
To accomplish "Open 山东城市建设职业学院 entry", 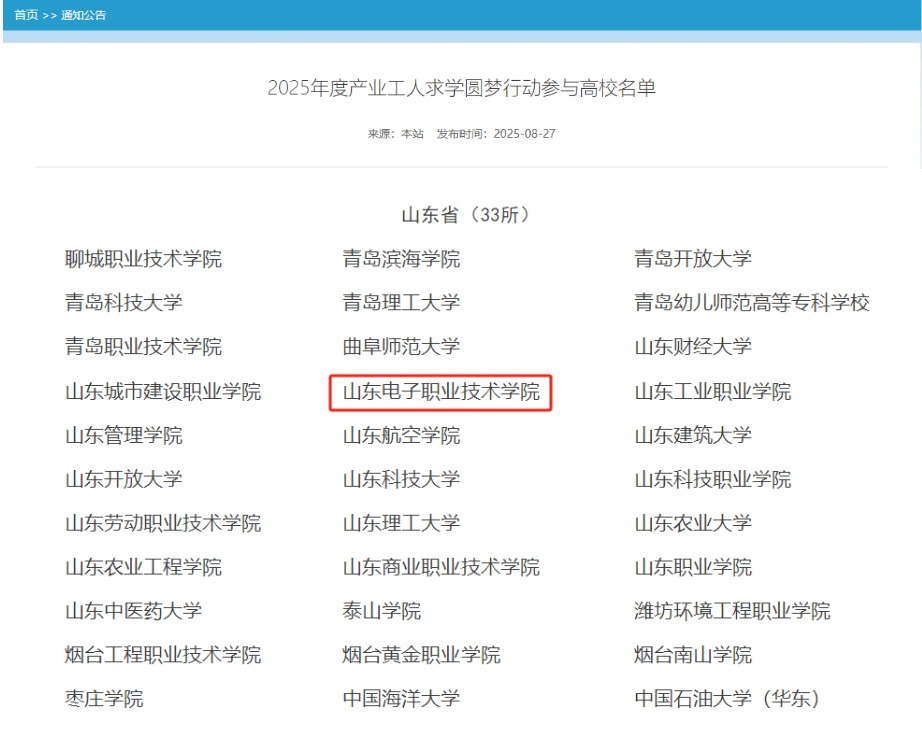I will 163,392.
